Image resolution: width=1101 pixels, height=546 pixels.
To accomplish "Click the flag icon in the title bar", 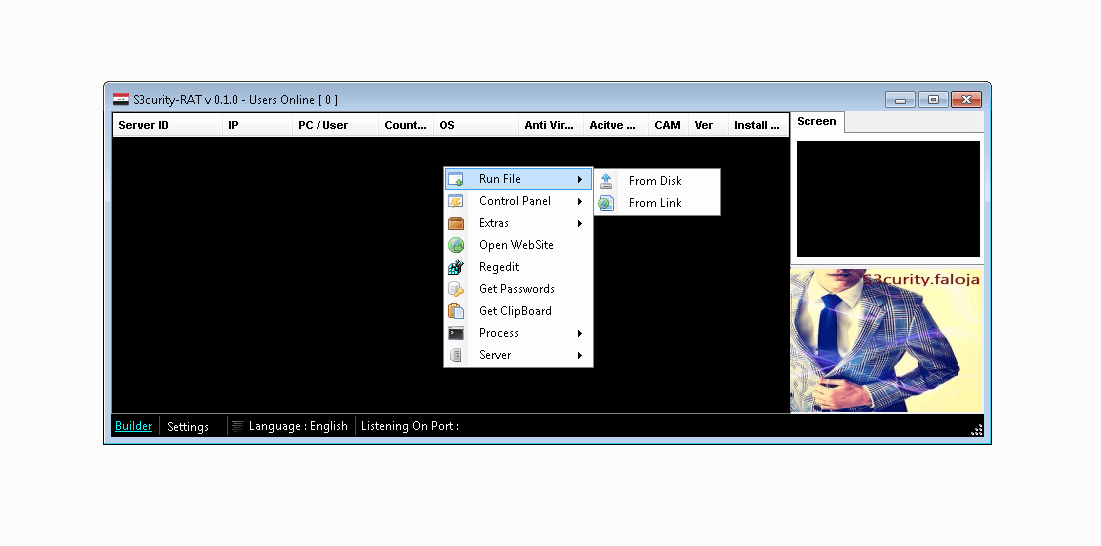I will [121, 99].
